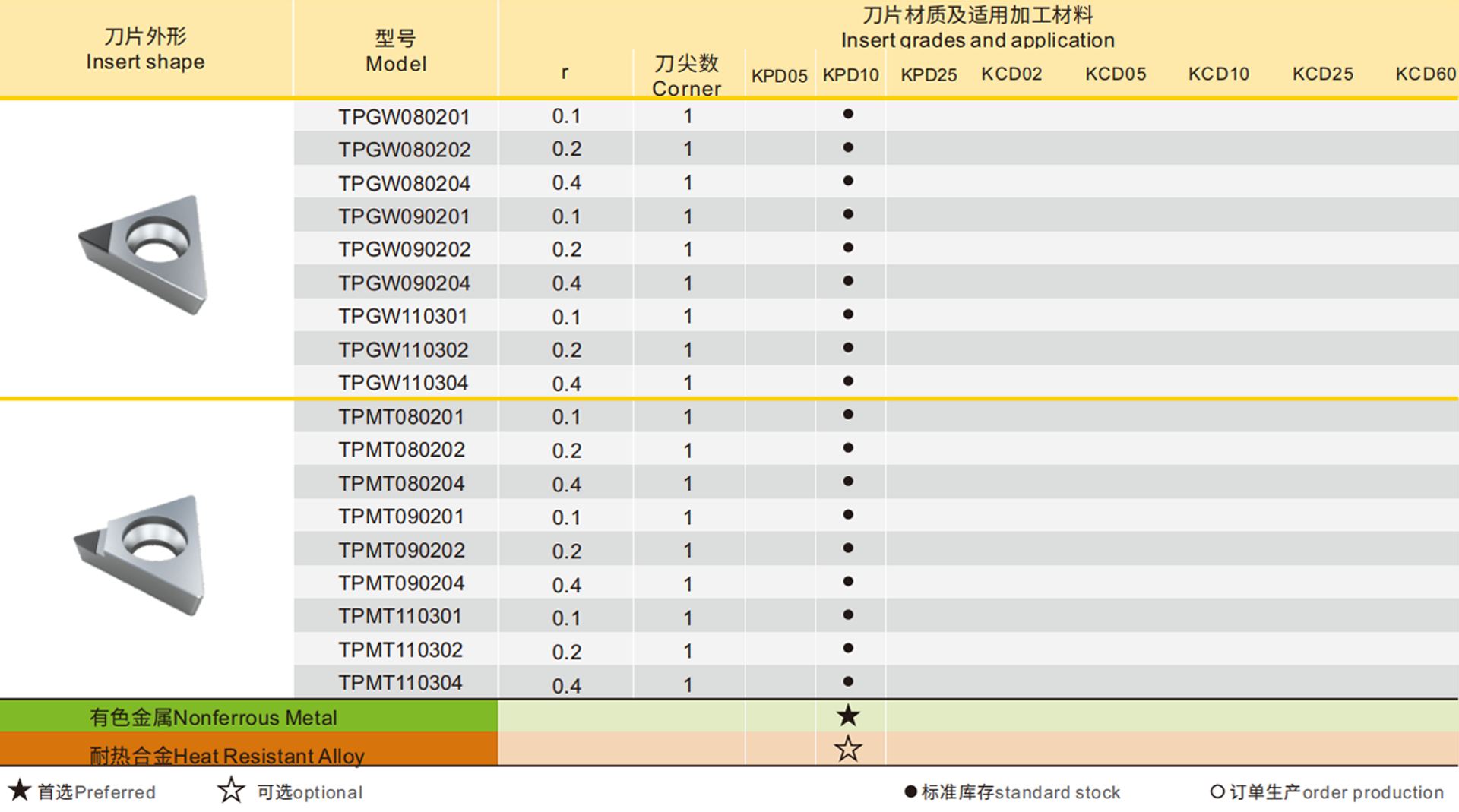Click the TPGW110301 model entry
This screenshot has width=1459, height=812.
404,316
